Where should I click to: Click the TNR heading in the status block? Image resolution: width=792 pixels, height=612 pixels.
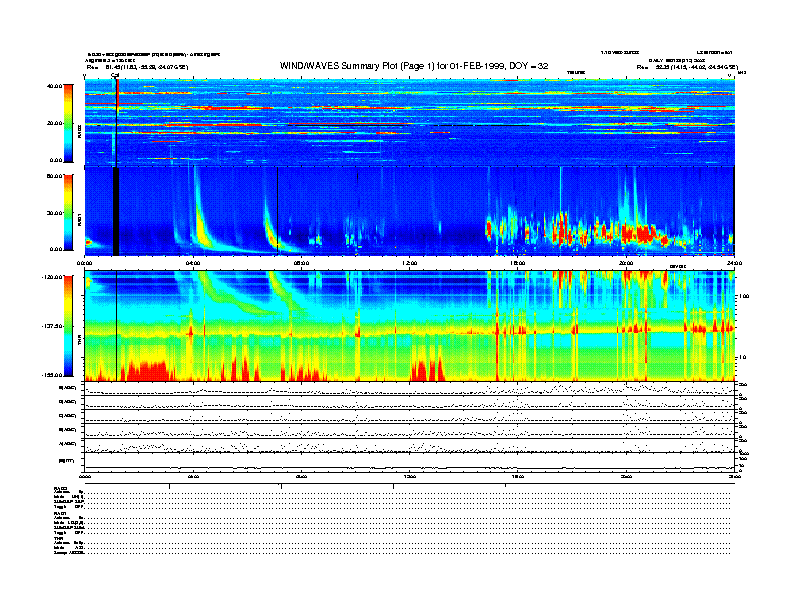tap(58, 539)
